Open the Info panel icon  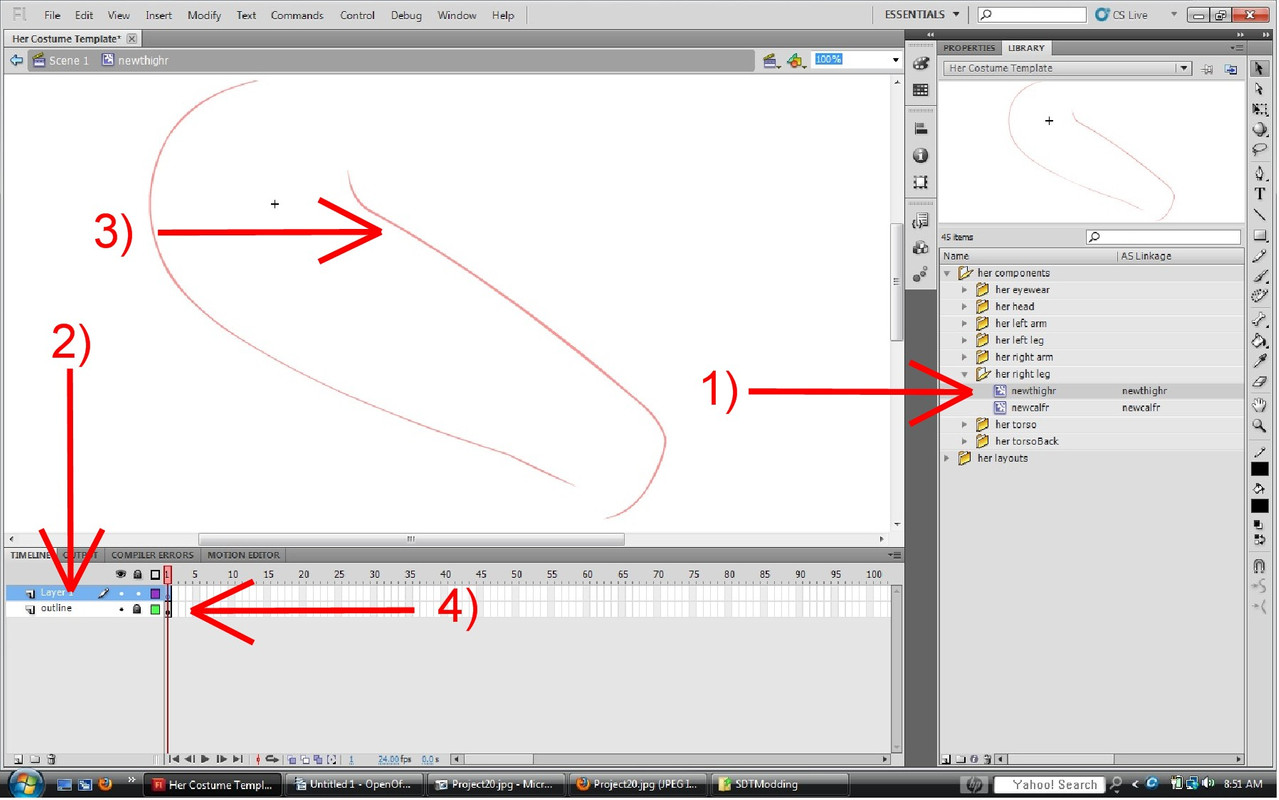pyautogui.click(x=921, y=156)
